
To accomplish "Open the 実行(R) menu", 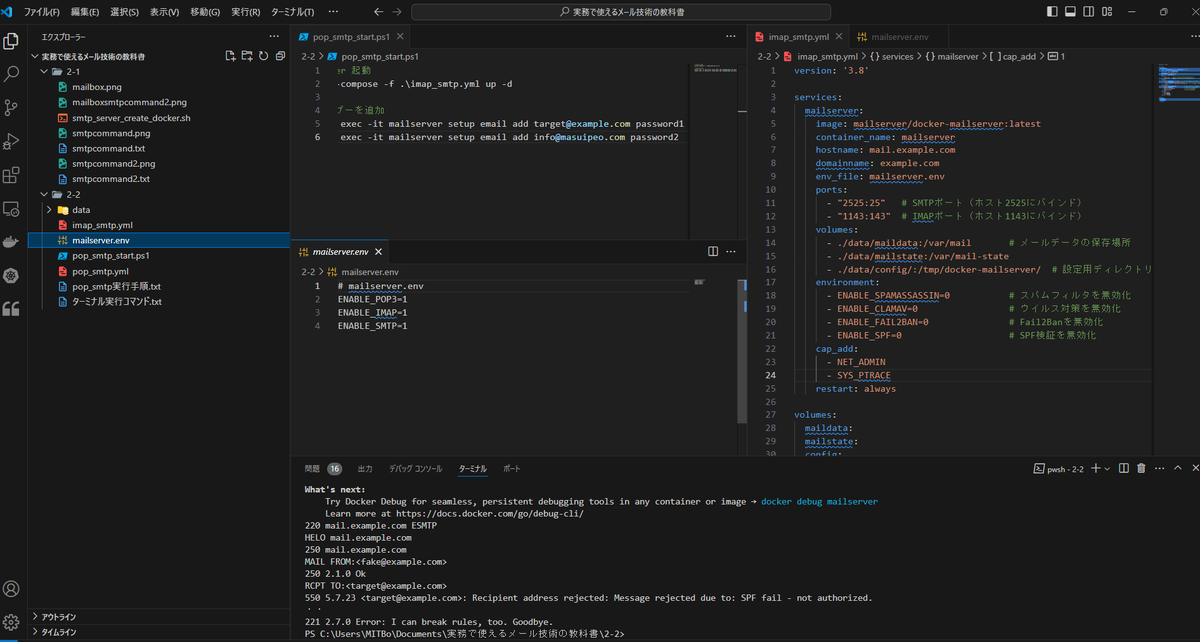I will 246,12.
